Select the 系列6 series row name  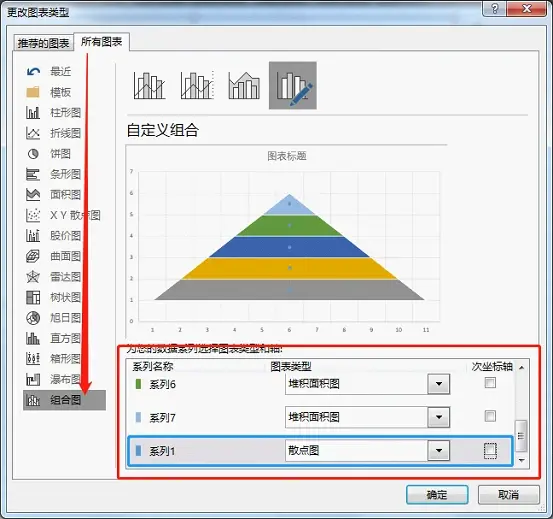coord(162,384)
